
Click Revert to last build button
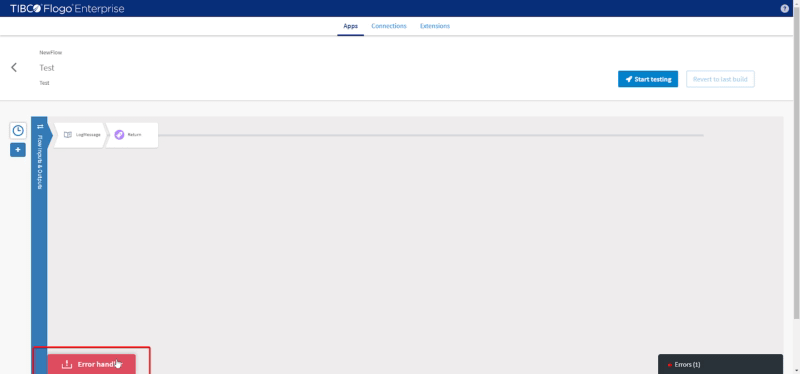720,79
